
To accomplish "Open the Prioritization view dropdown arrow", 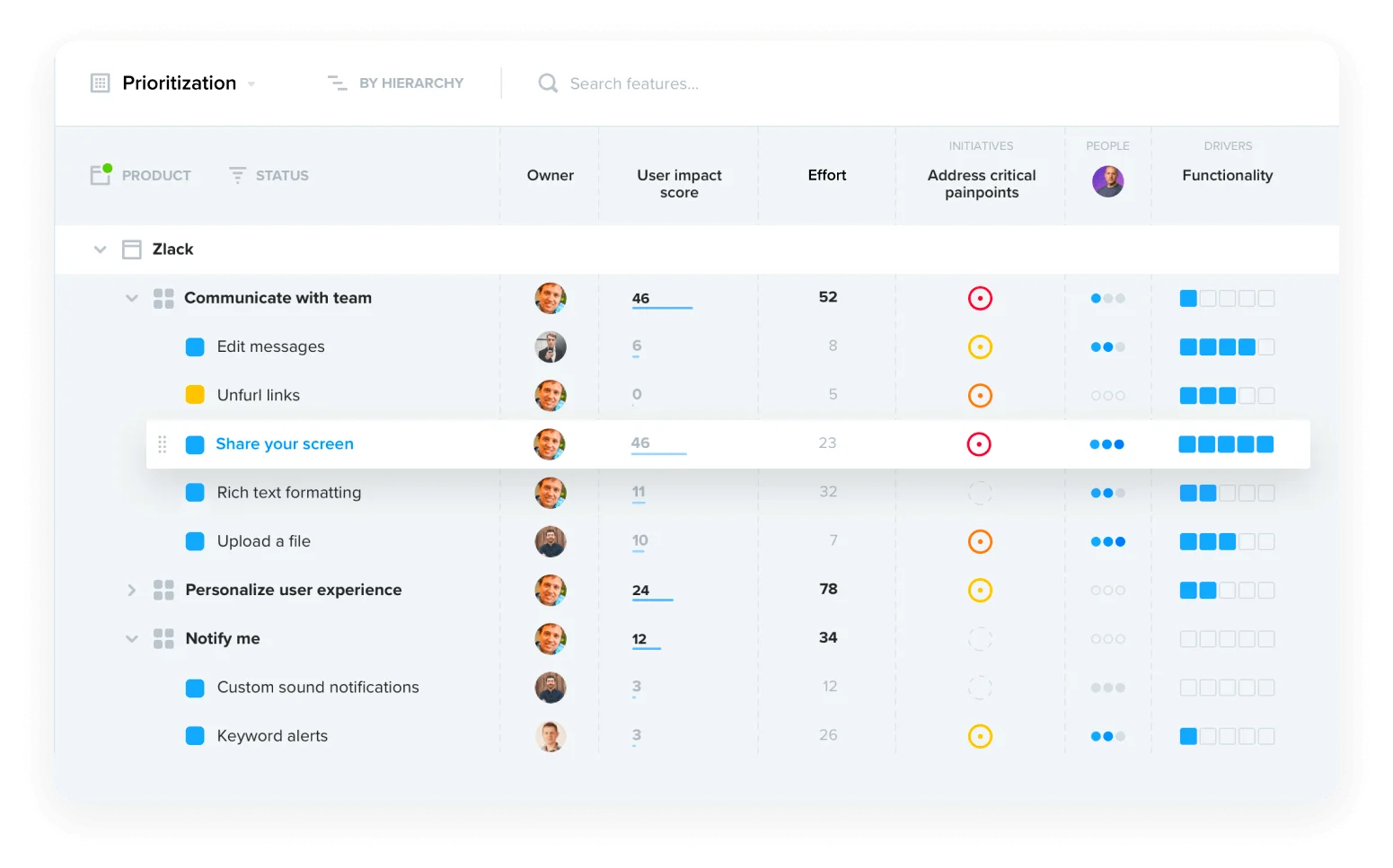I will [251, 84].
